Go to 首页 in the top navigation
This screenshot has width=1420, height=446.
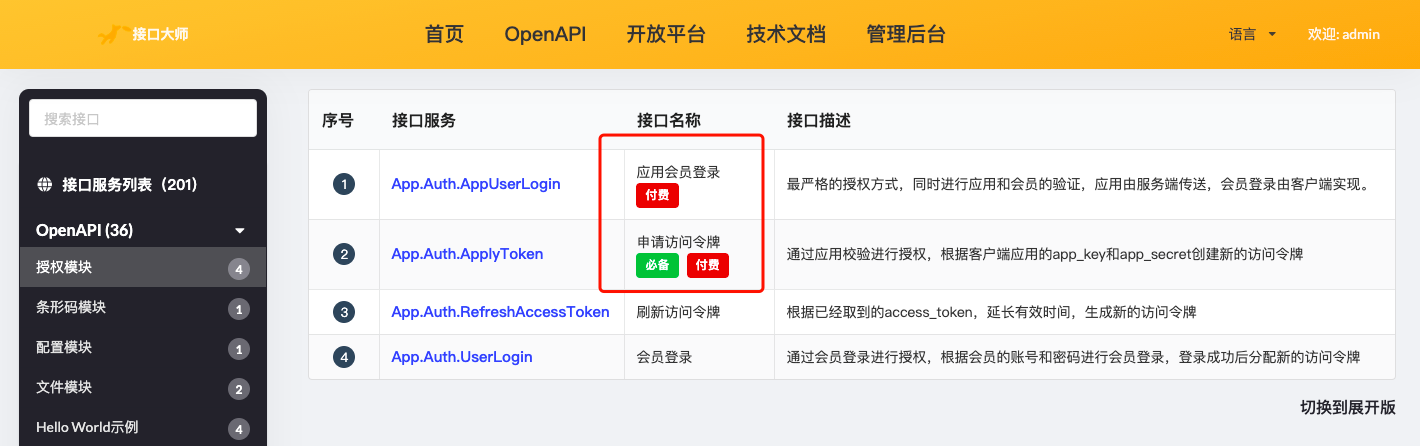click(444, 34)
